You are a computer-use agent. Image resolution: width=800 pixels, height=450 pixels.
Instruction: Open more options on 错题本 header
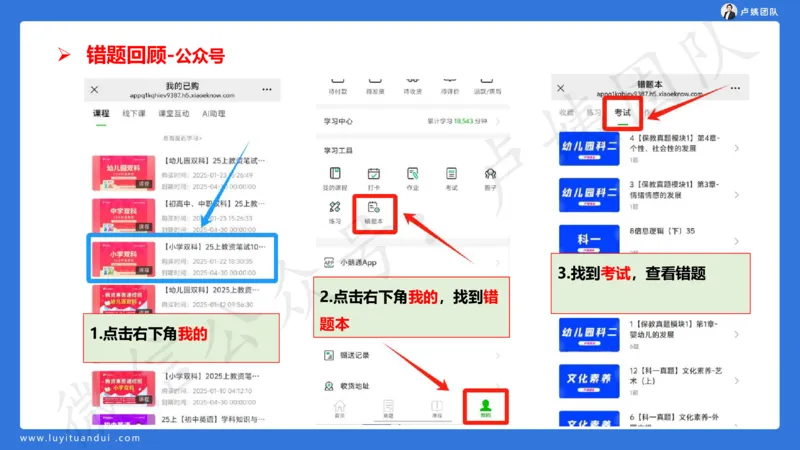click(735, 88)
